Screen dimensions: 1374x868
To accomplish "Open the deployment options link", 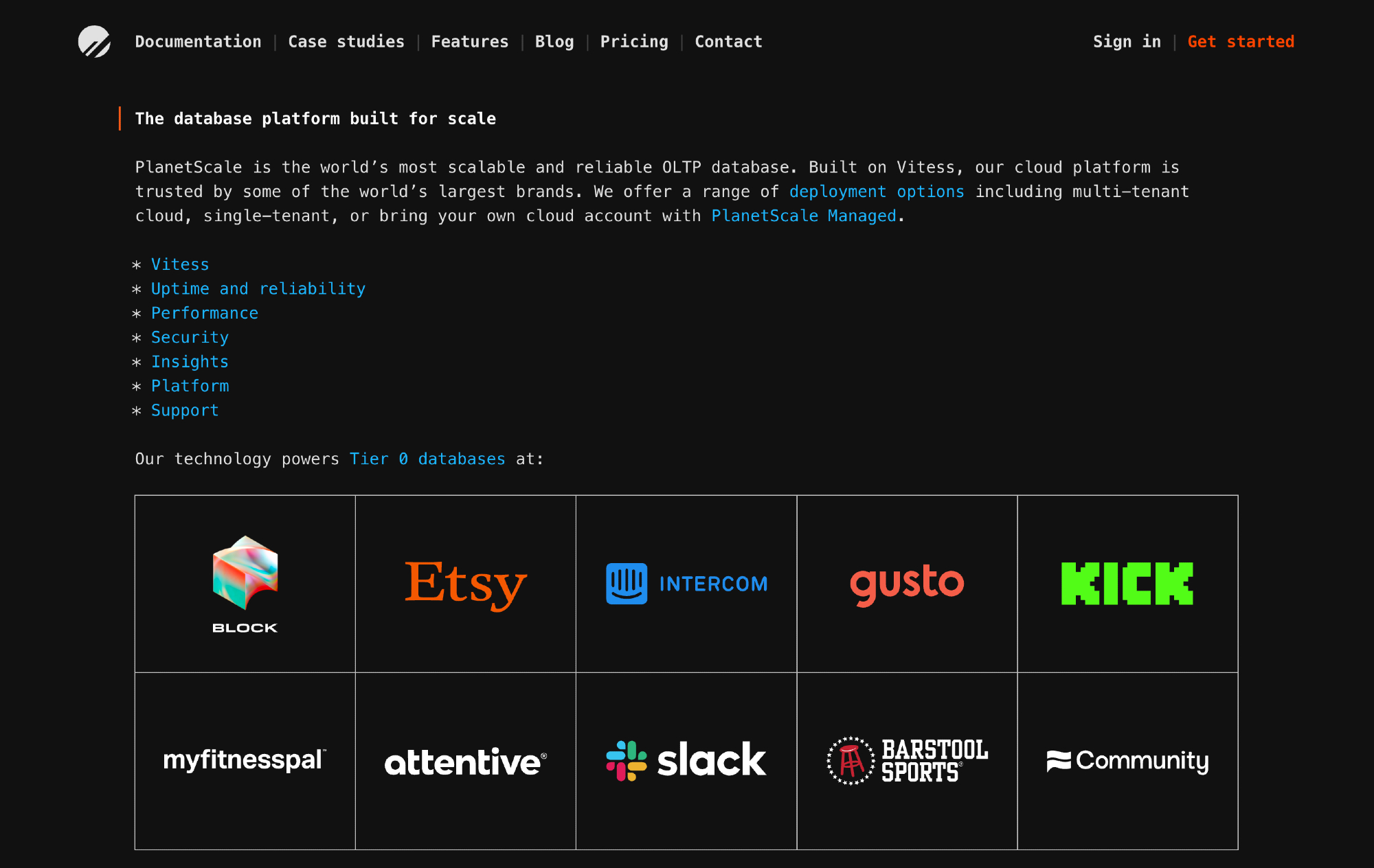I will (x=876, y=192).
